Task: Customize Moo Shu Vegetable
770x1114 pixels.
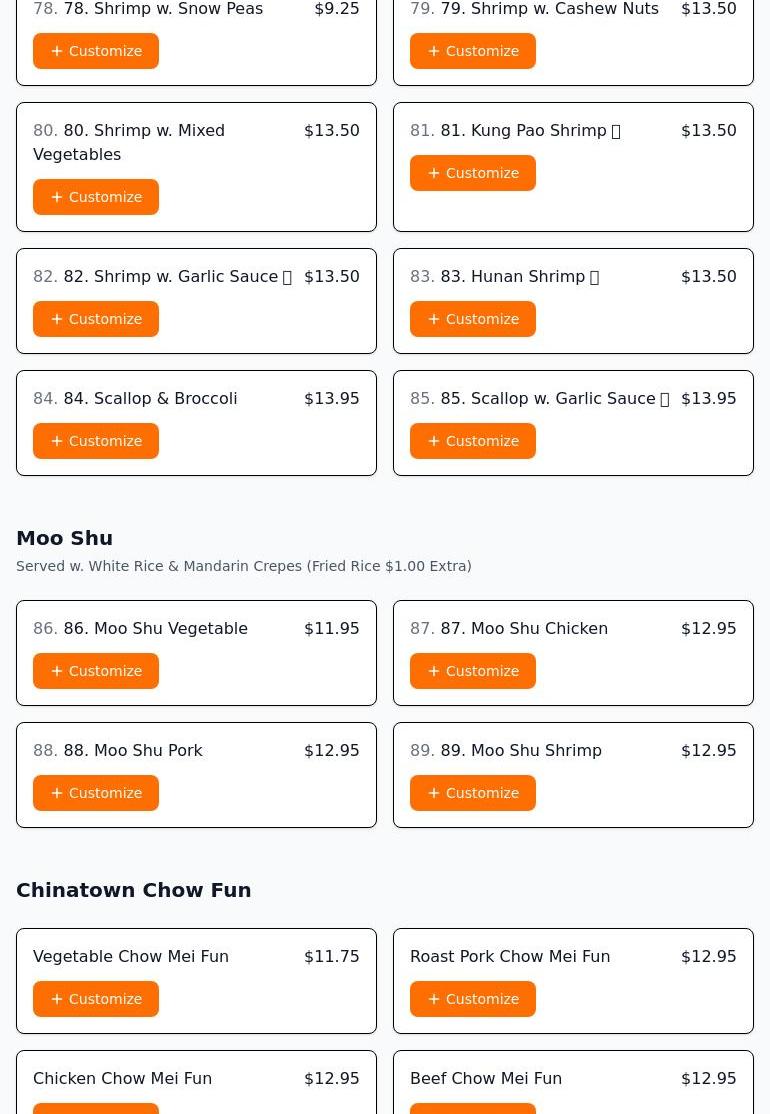Action: pyautogui.click(x=96, y=671)
